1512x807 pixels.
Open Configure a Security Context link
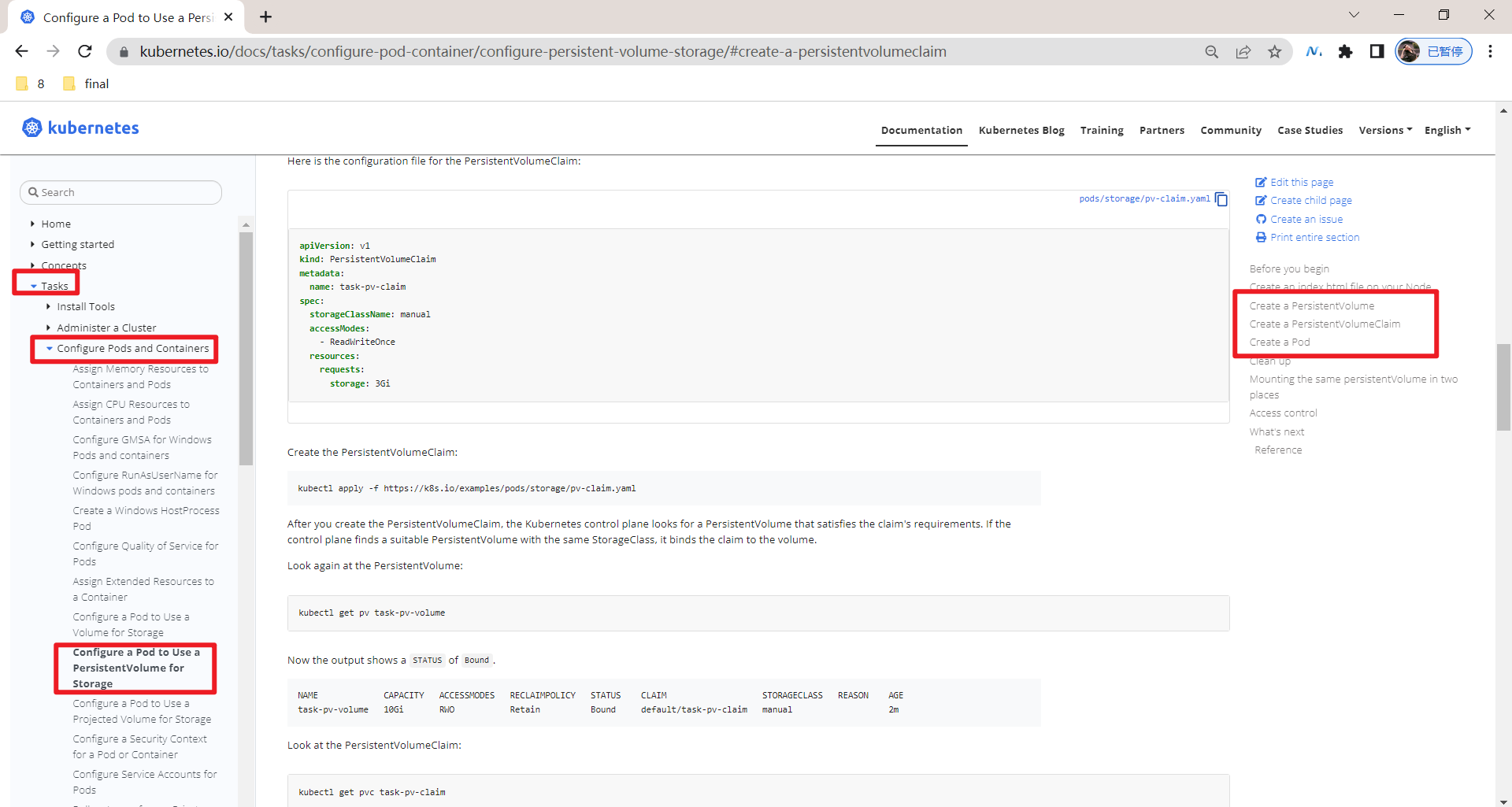pos(139,746)
